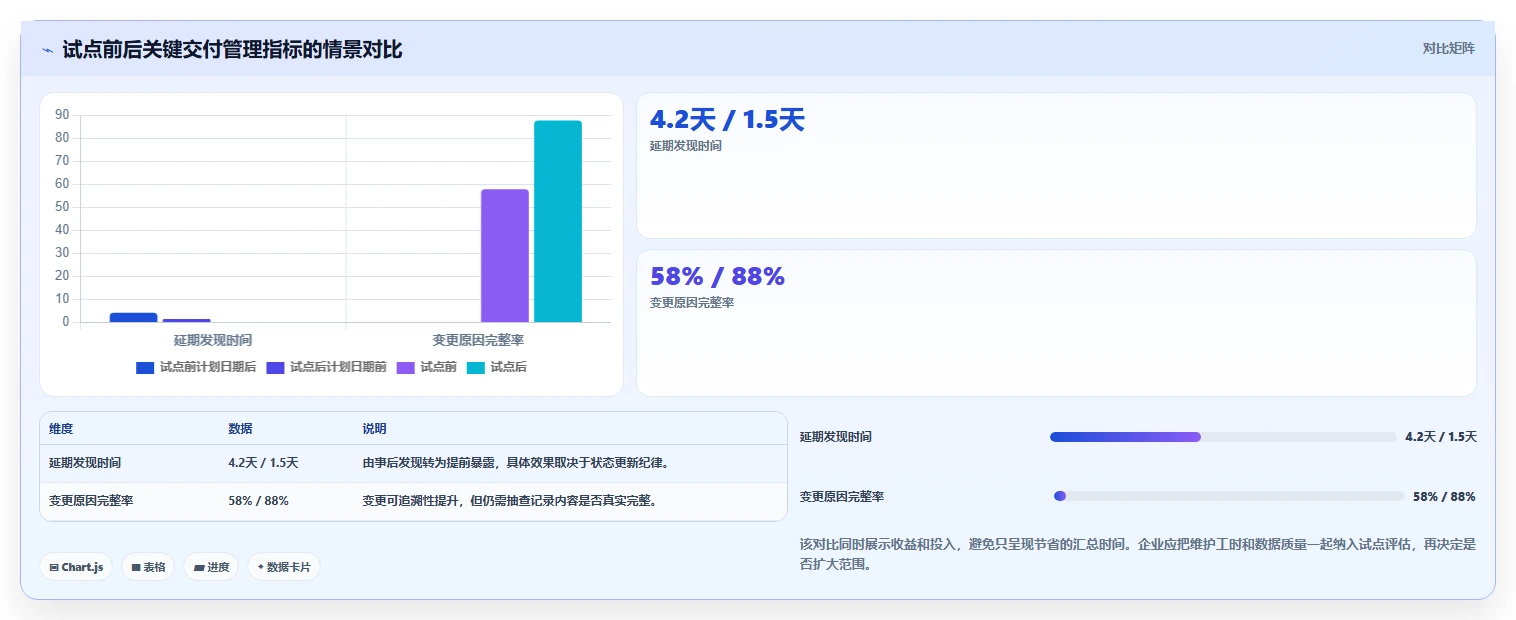Viewport: 1516px width, 620px height.
Task: Click the 延期发现时间 progress row label
Action: point(836,437)
